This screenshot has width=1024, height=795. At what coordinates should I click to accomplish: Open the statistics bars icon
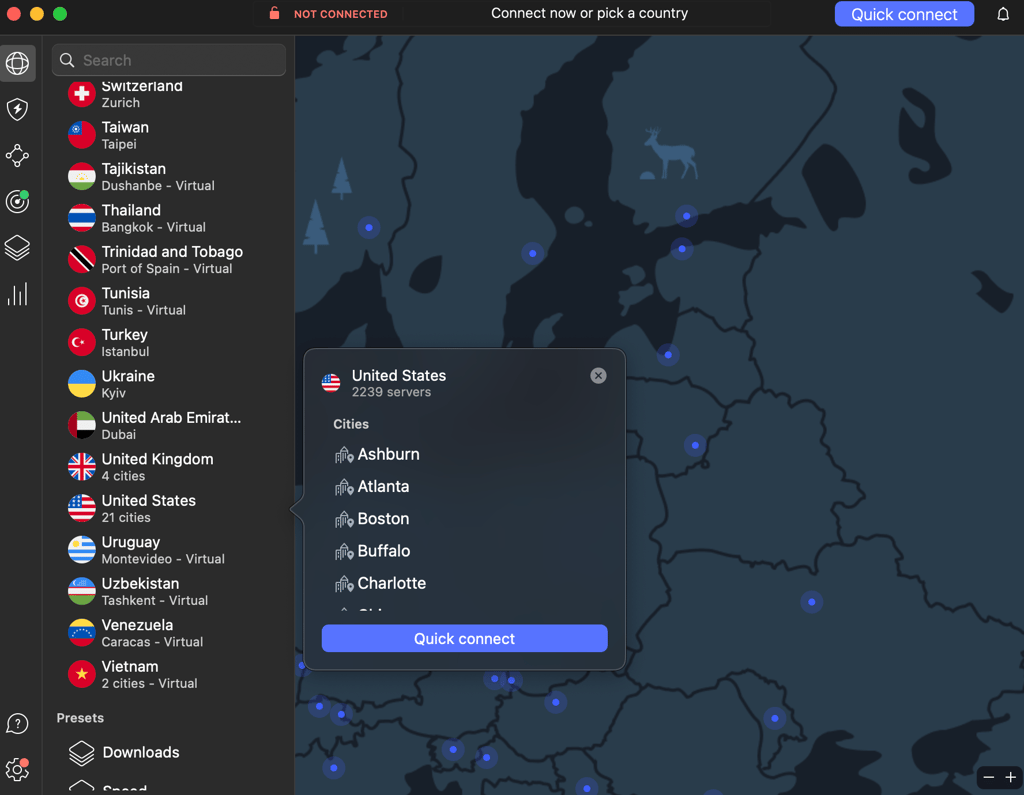point(18,294)
